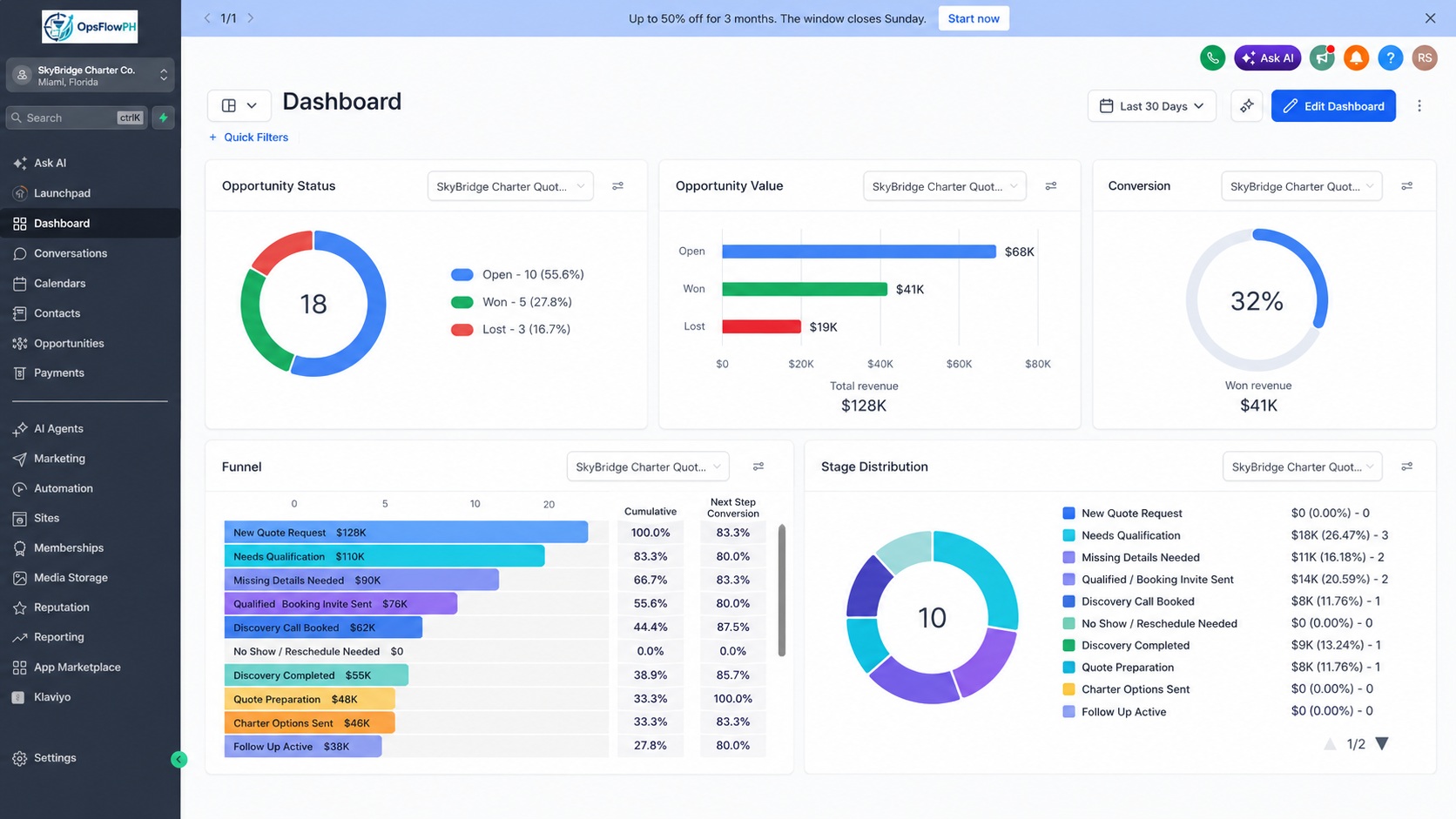Go to next page of stage legend
The height and width of the screenshot is (819, 1456).
(x=1382, y=744)
